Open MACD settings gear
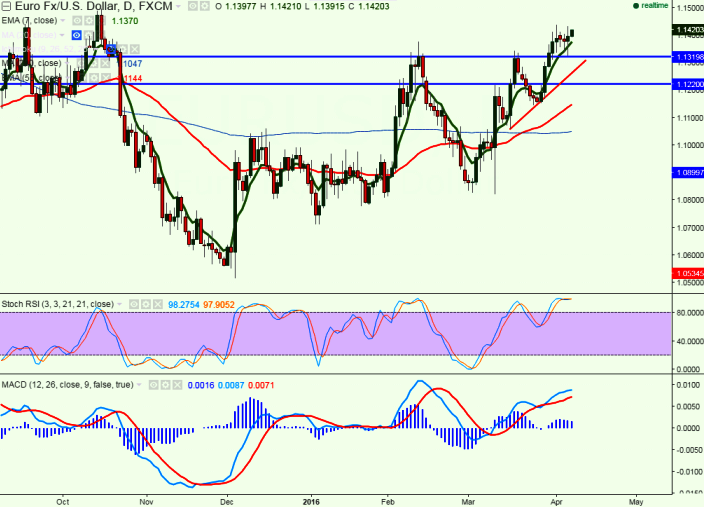 (x=165, y=385)
